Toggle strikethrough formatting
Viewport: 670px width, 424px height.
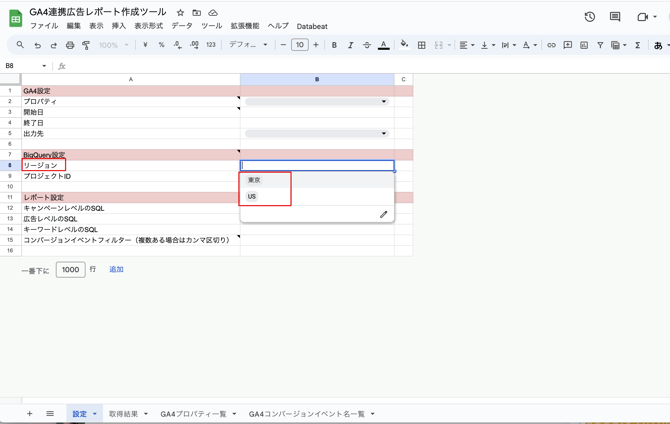tap(367, 45)
